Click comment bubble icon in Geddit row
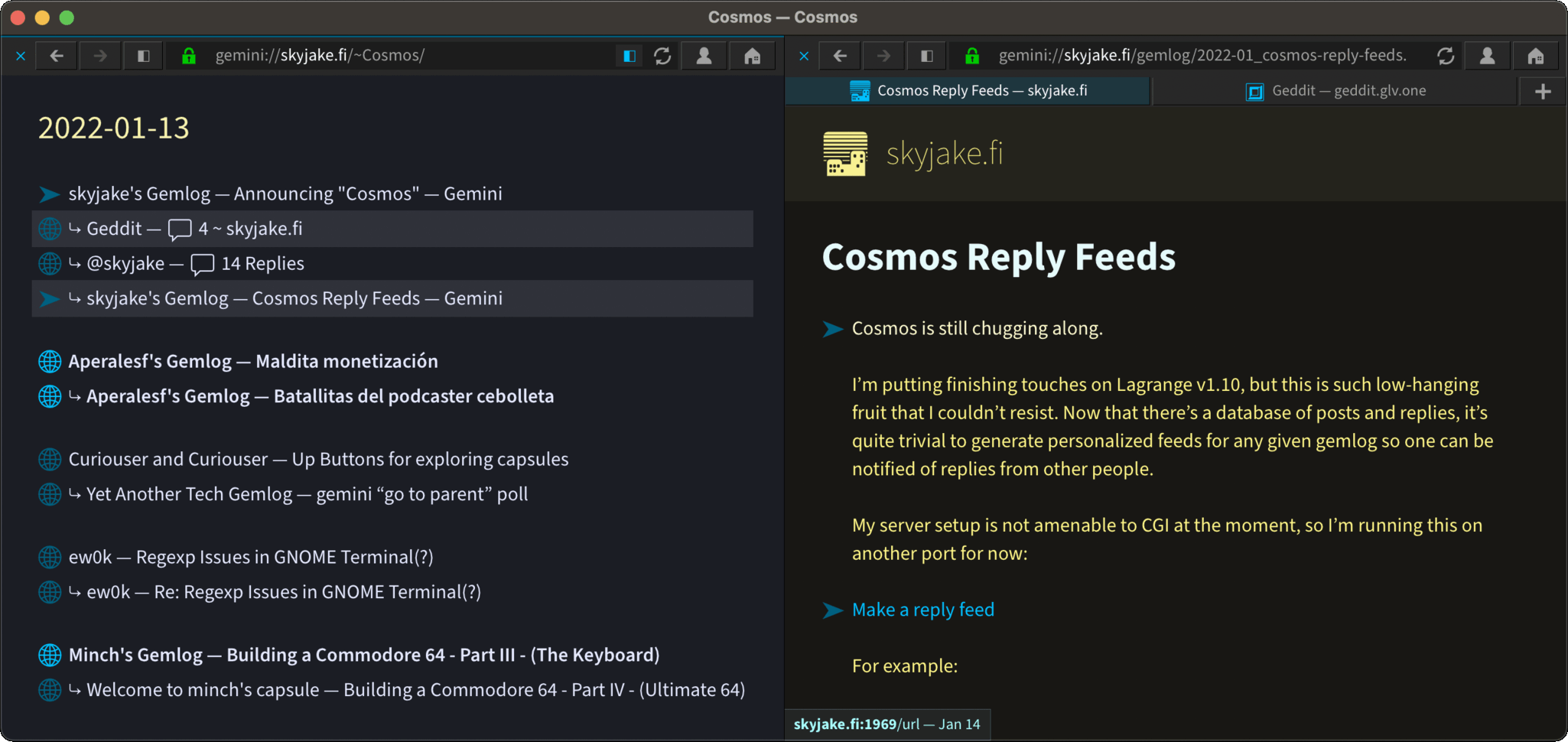Screen dimensions: 1568x742 [x=180, y=229]
